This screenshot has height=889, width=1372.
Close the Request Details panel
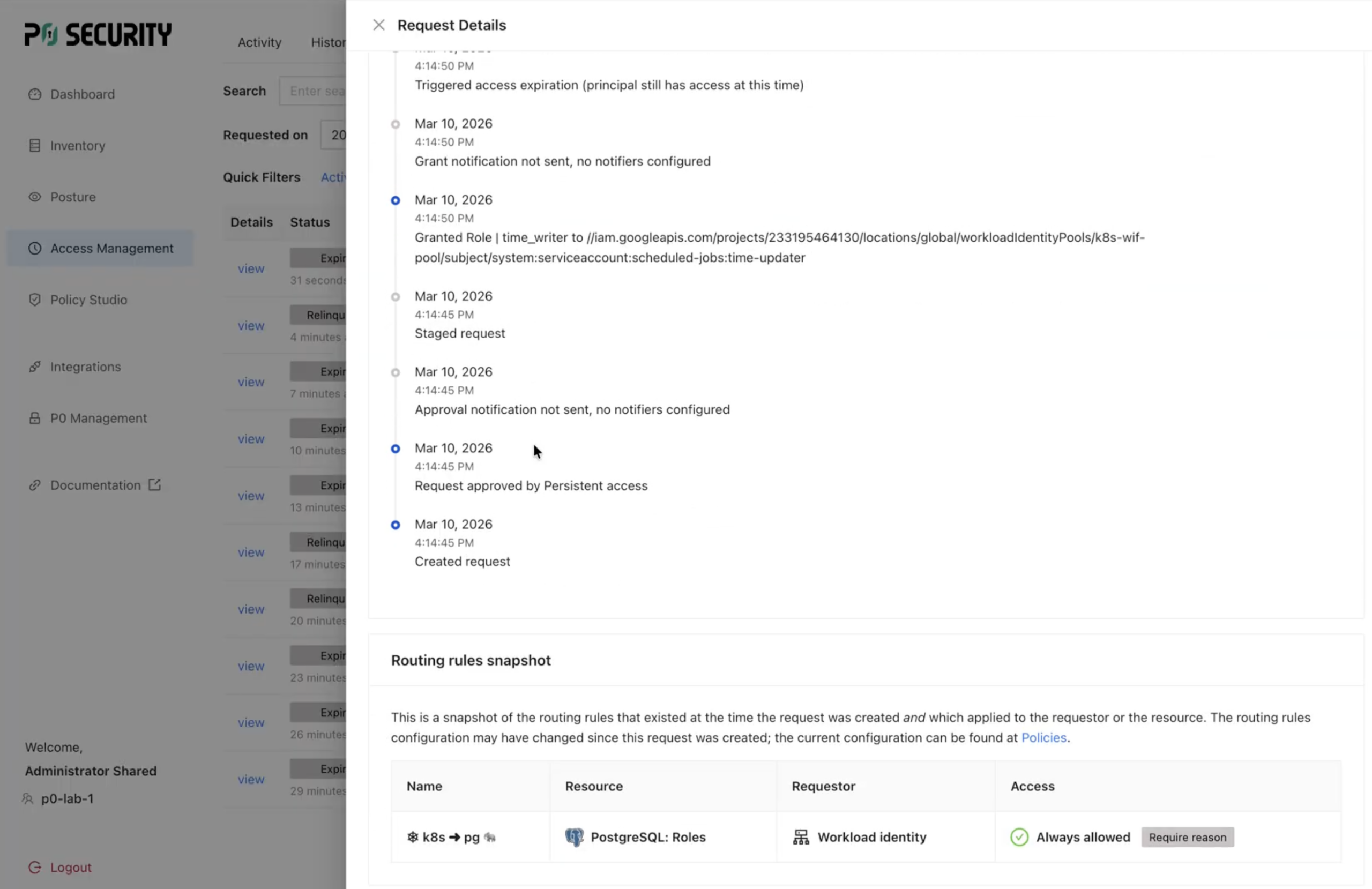click(x=378, y=25)
